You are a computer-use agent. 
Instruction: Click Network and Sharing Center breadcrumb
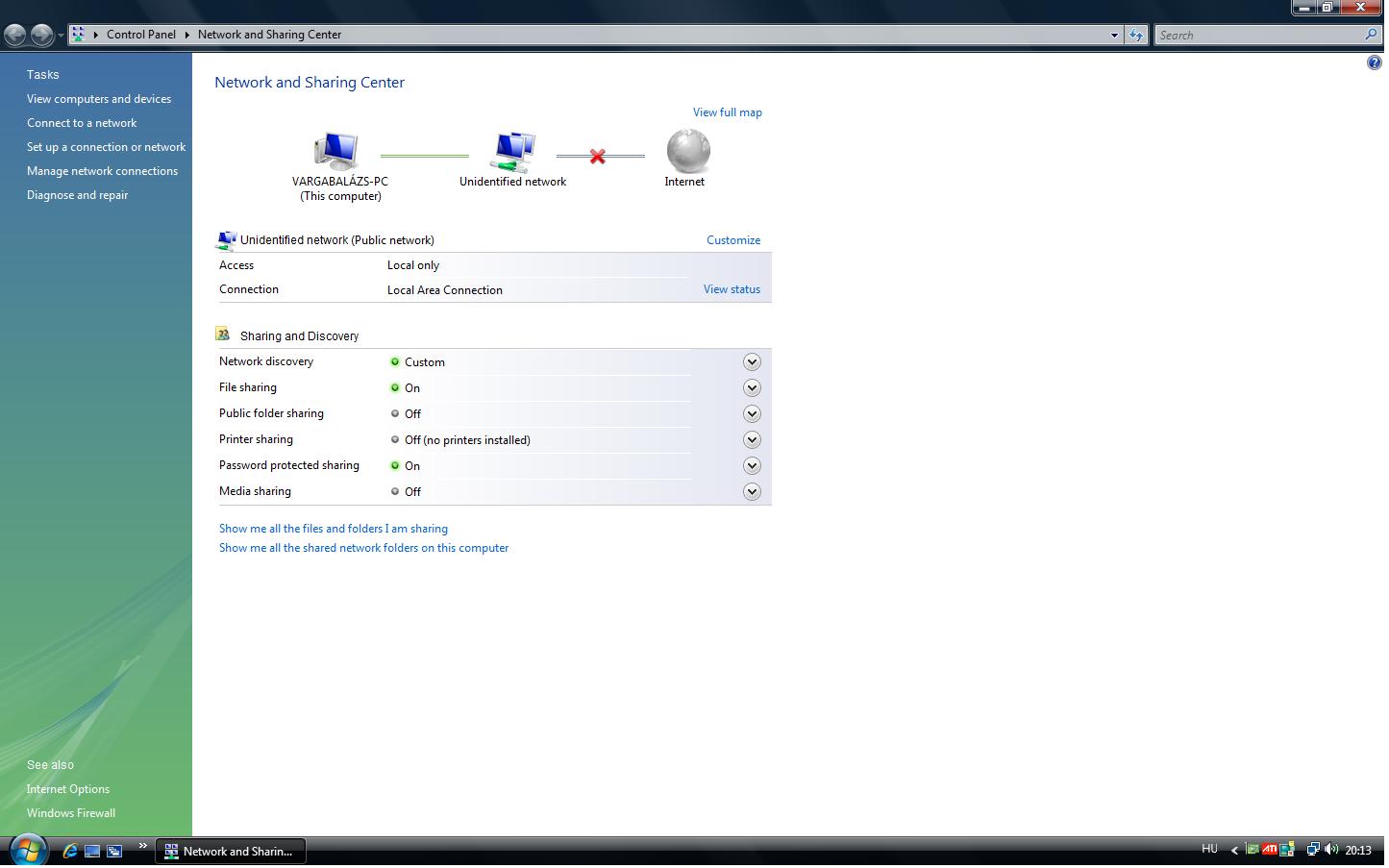click(269, 35)
